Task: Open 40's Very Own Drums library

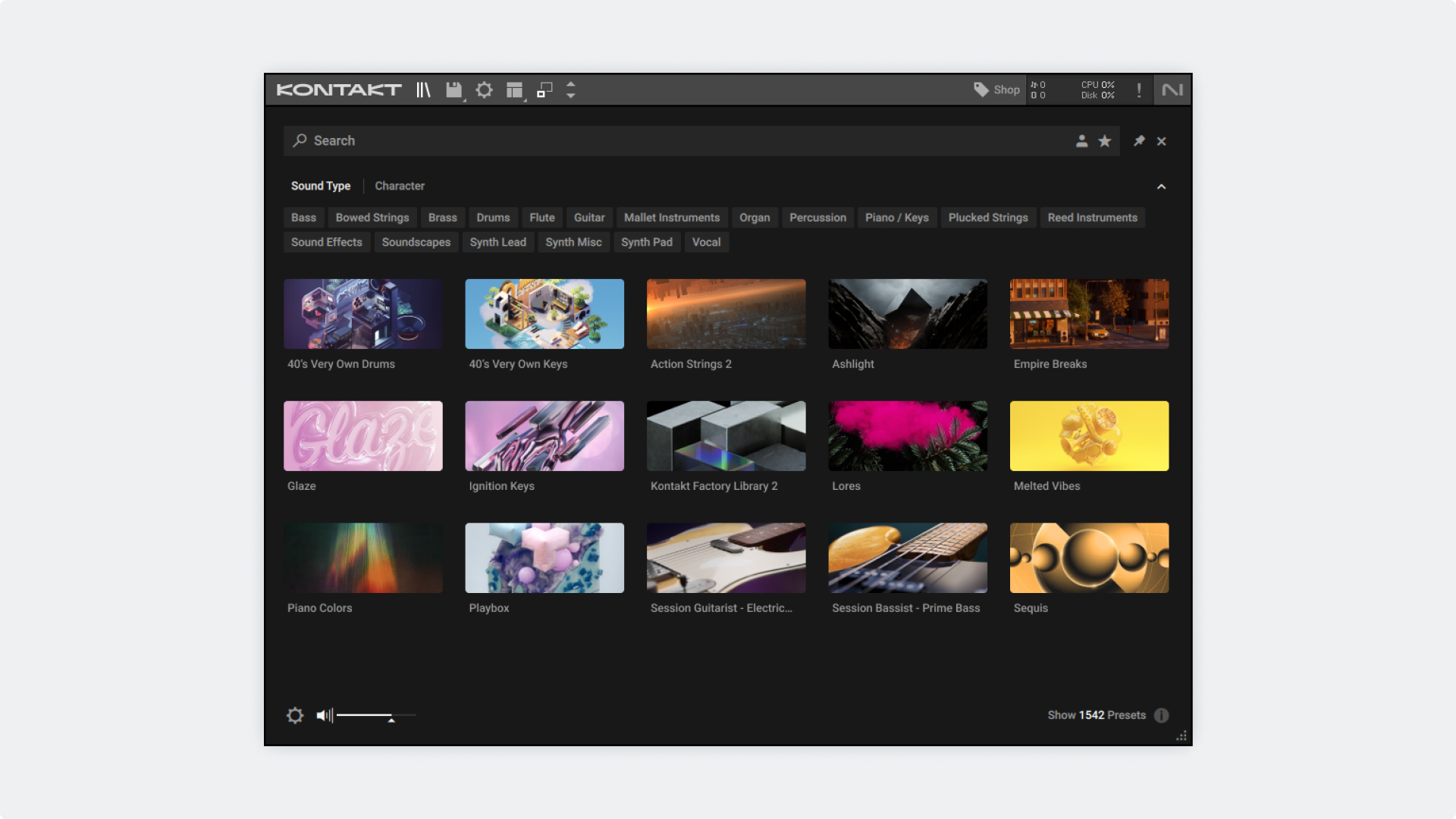Action: (363, 314)
